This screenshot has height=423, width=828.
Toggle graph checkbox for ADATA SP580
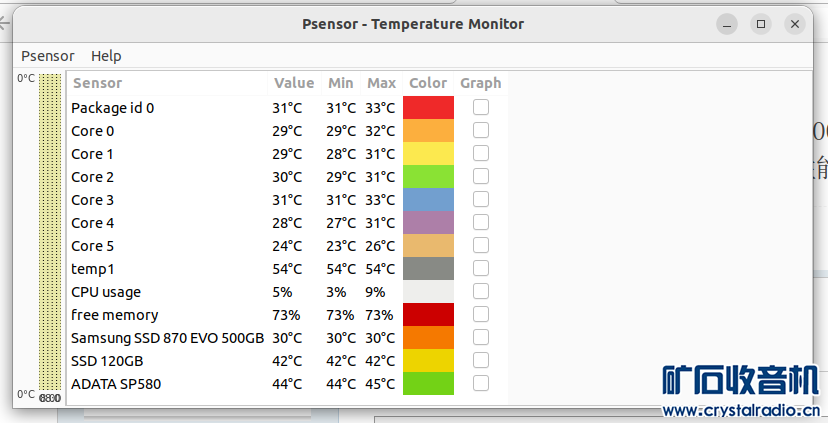[x=481, y=383]
